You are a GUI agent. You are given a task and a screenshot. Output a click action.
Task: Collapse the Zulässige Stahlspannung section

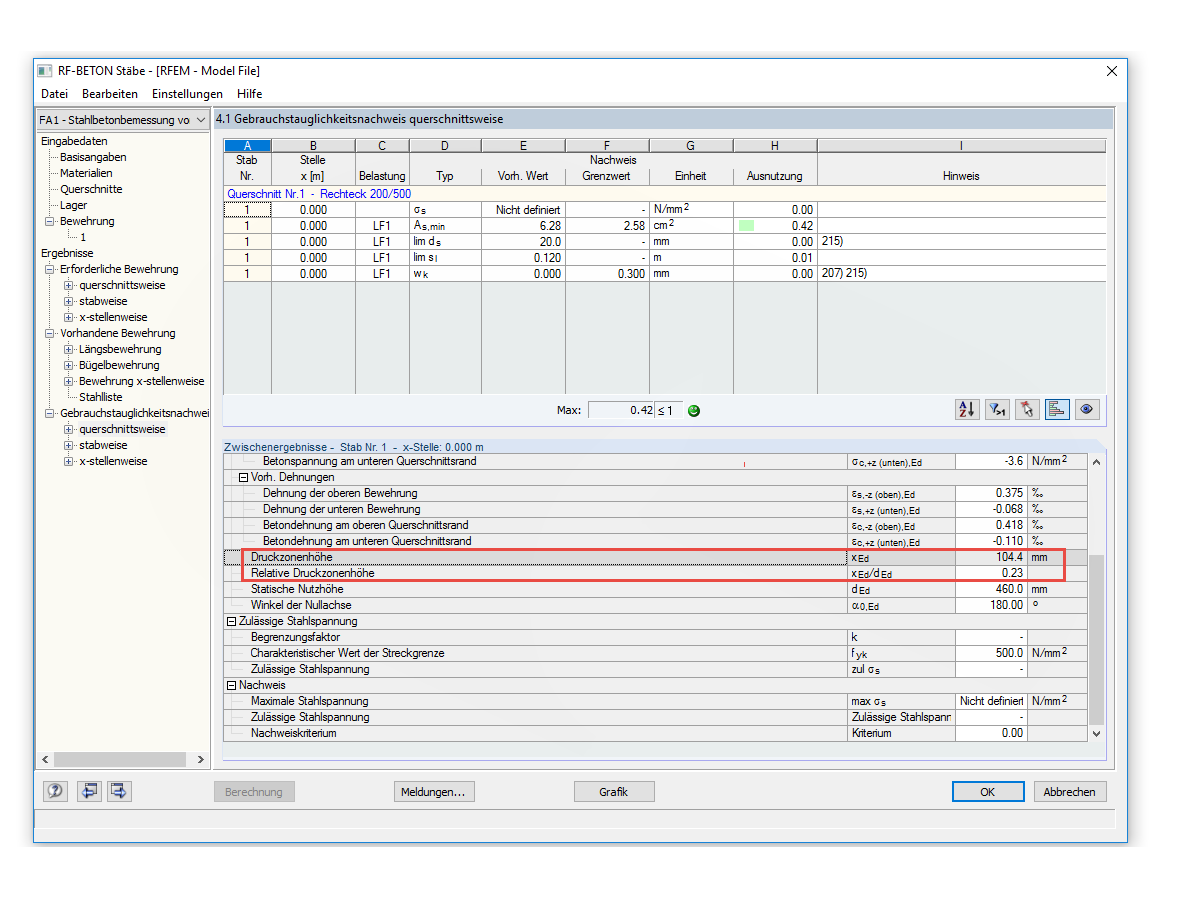232,621
